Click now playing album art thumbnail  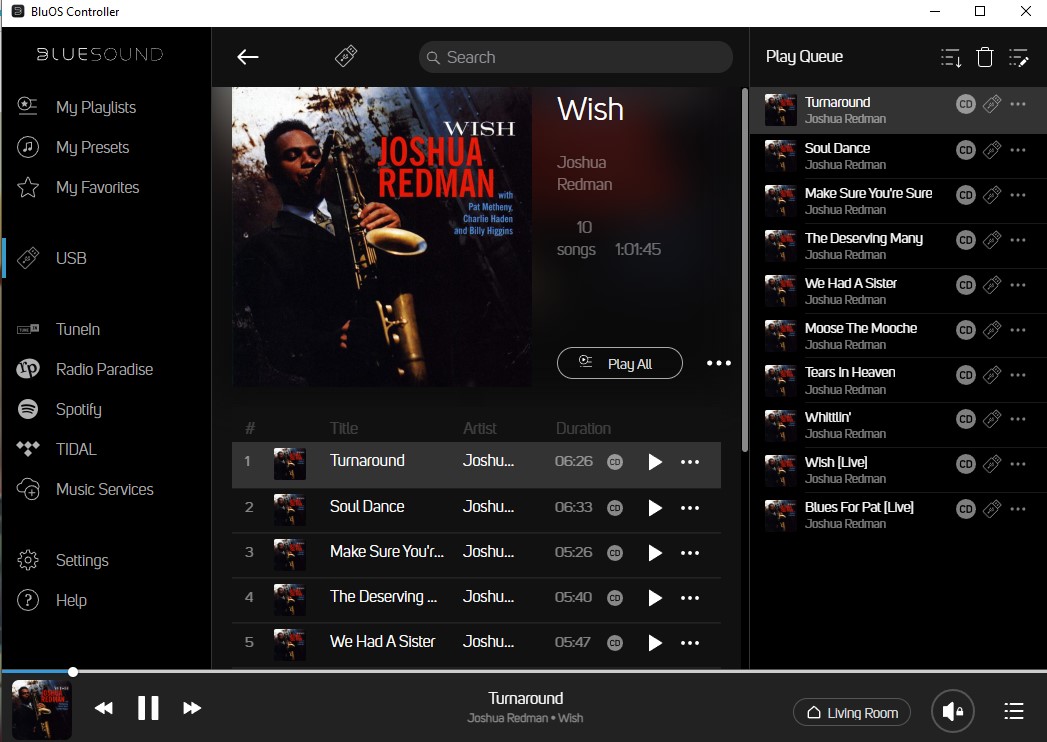41,709
